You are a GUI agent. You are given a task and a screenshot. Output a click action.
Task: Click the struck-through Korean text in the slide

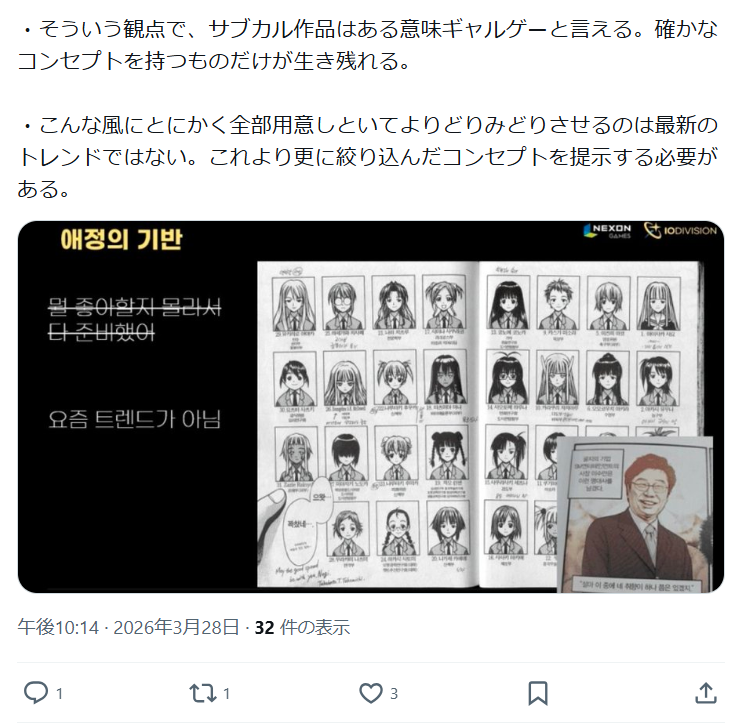point(135,320)
